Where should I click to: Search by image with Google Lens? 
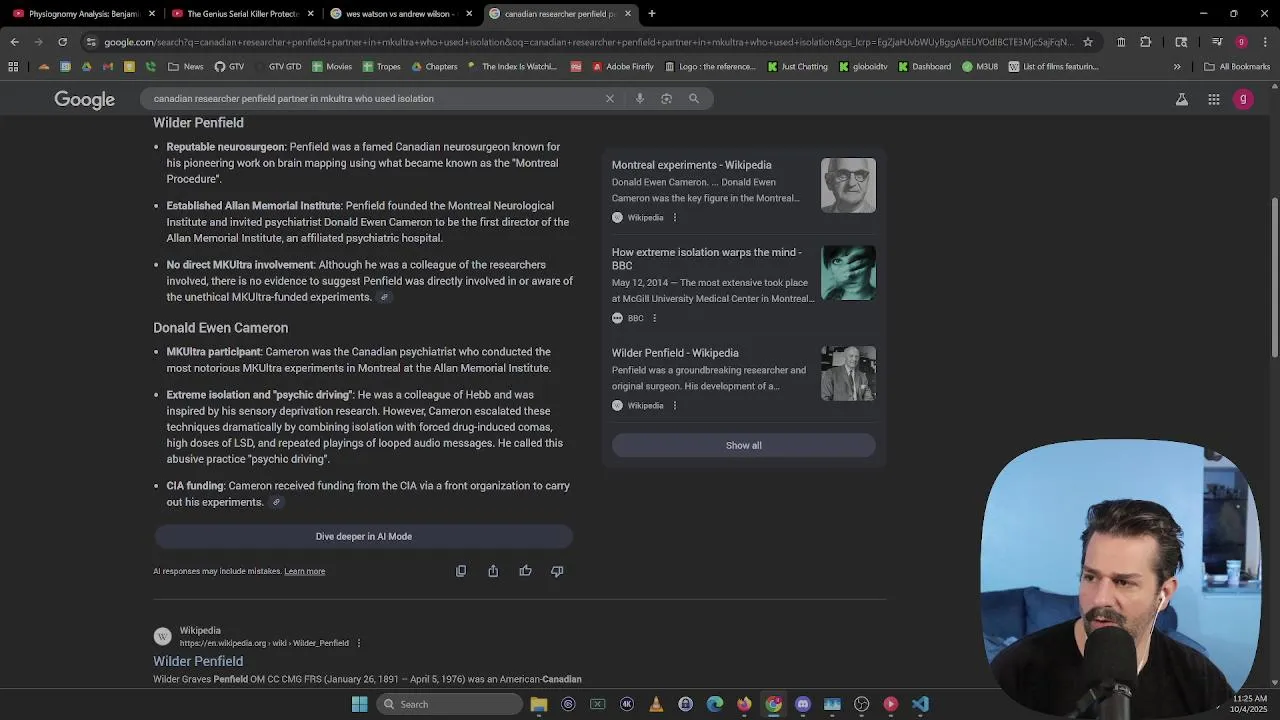[666, 98]
